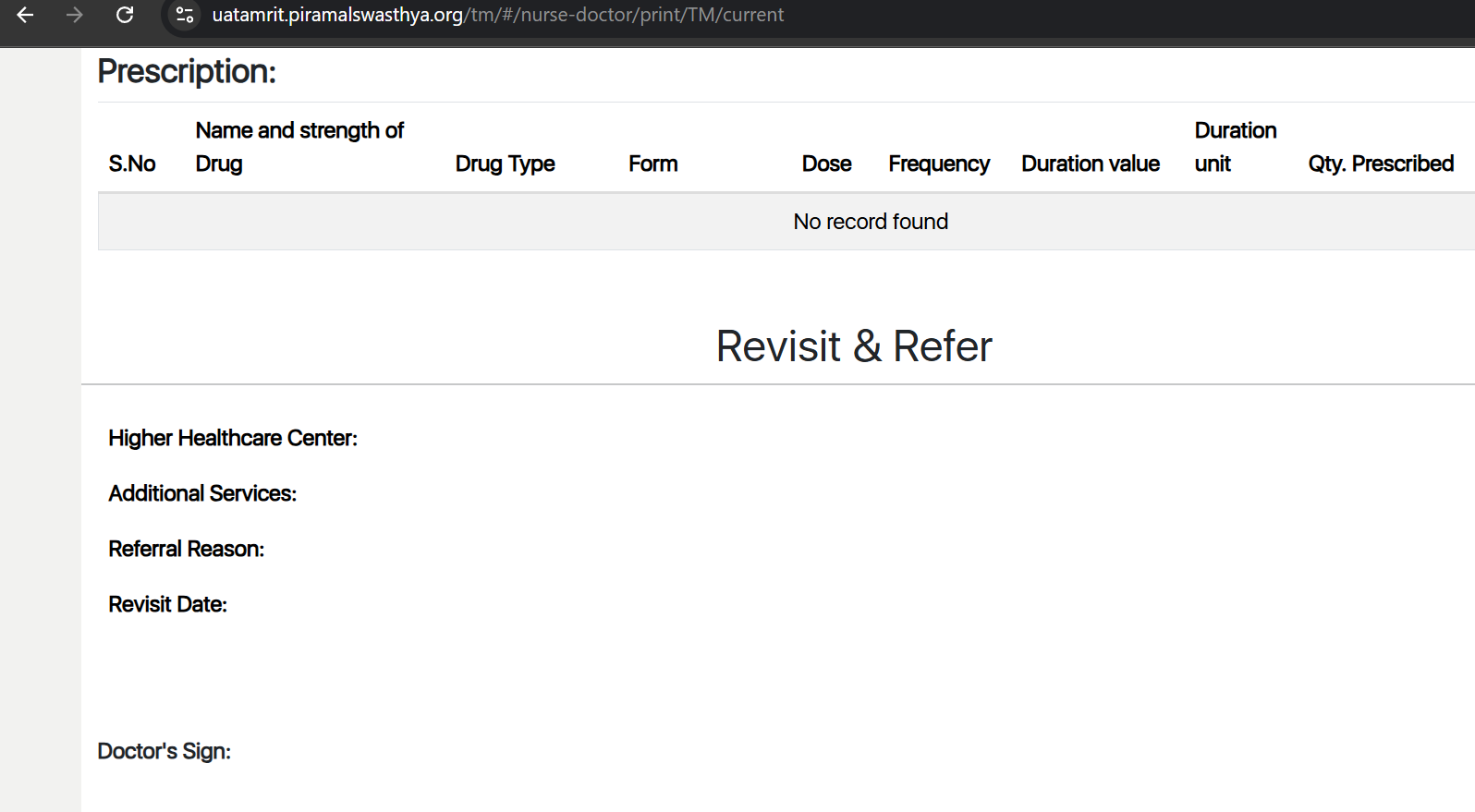The width and height of the screenshot is (1475, 812).
Task: Click the browser back arrow
Action: [x=25, y=15]
